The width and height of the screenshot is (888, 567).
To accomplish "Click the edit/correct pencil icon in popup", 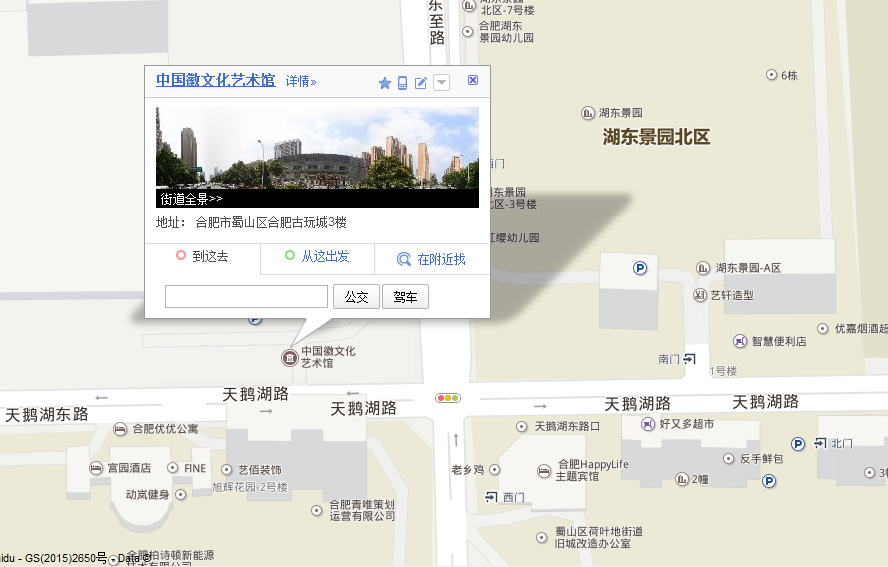I will coord(421,83).
